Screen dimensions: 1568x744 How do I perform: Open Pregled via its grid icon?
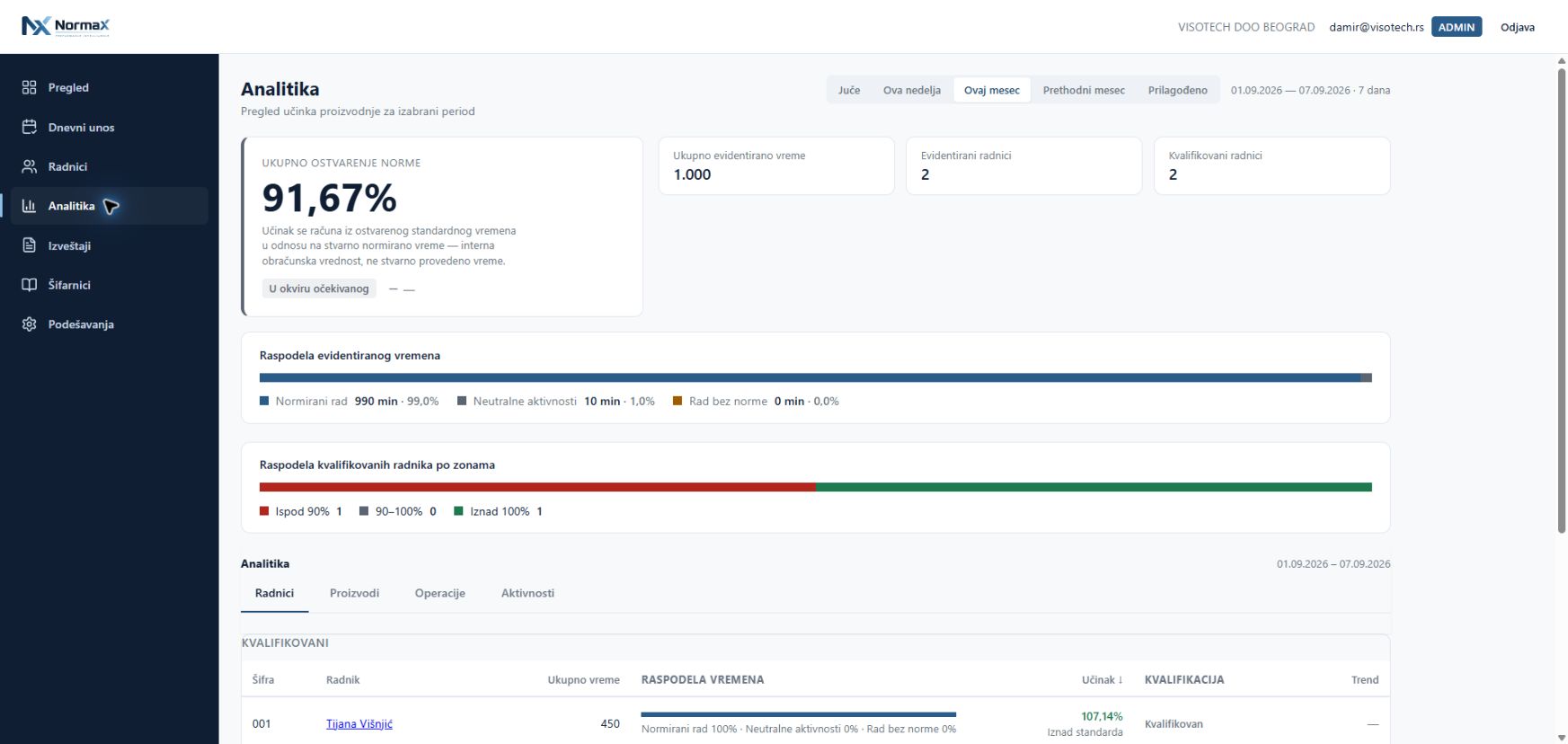point(30,87)
